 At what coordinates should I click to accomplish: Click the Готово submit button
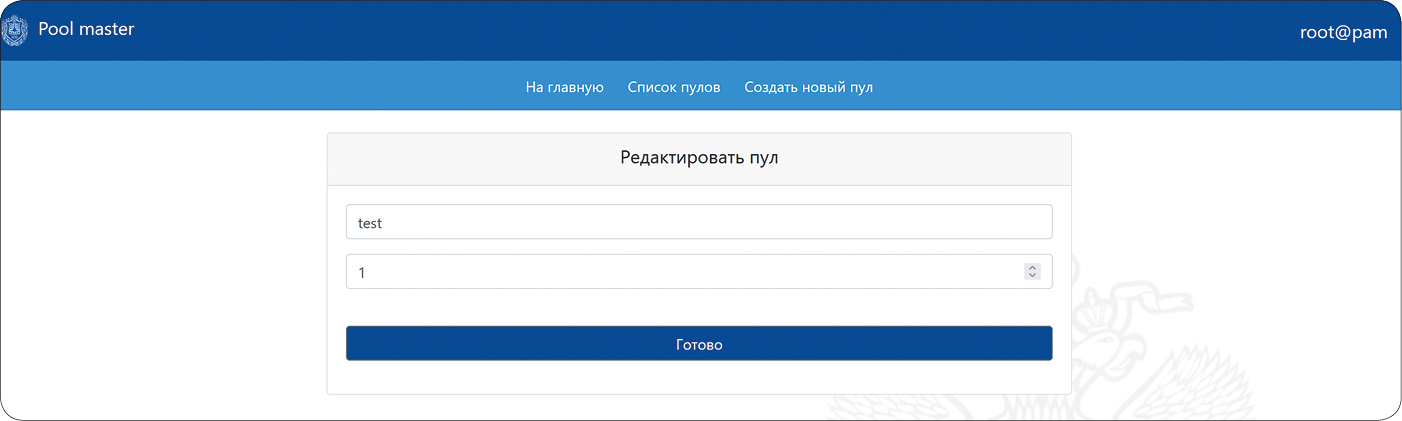click(698, 344)
